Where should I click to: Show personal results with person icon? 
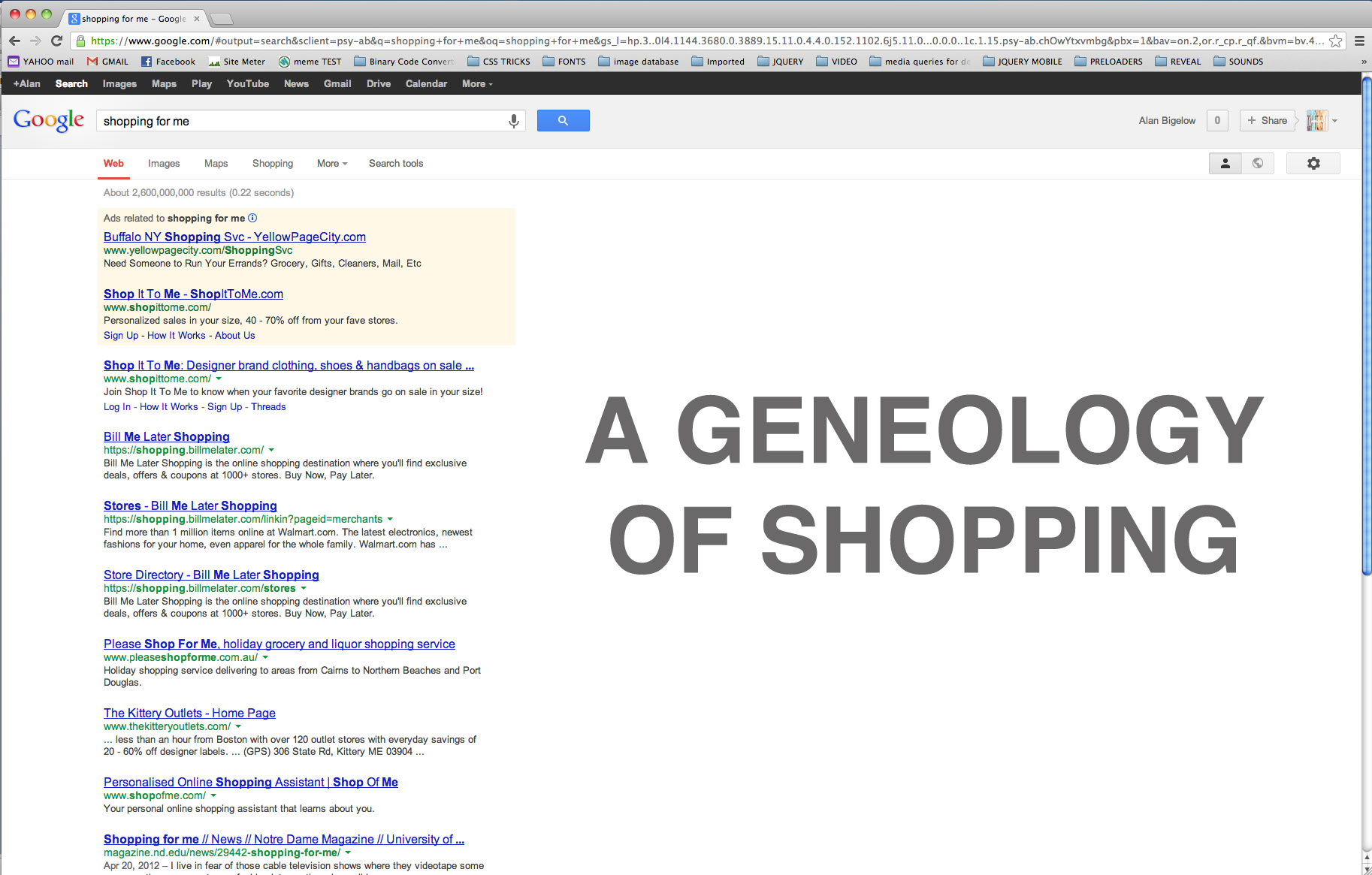tap(1225, 163)
